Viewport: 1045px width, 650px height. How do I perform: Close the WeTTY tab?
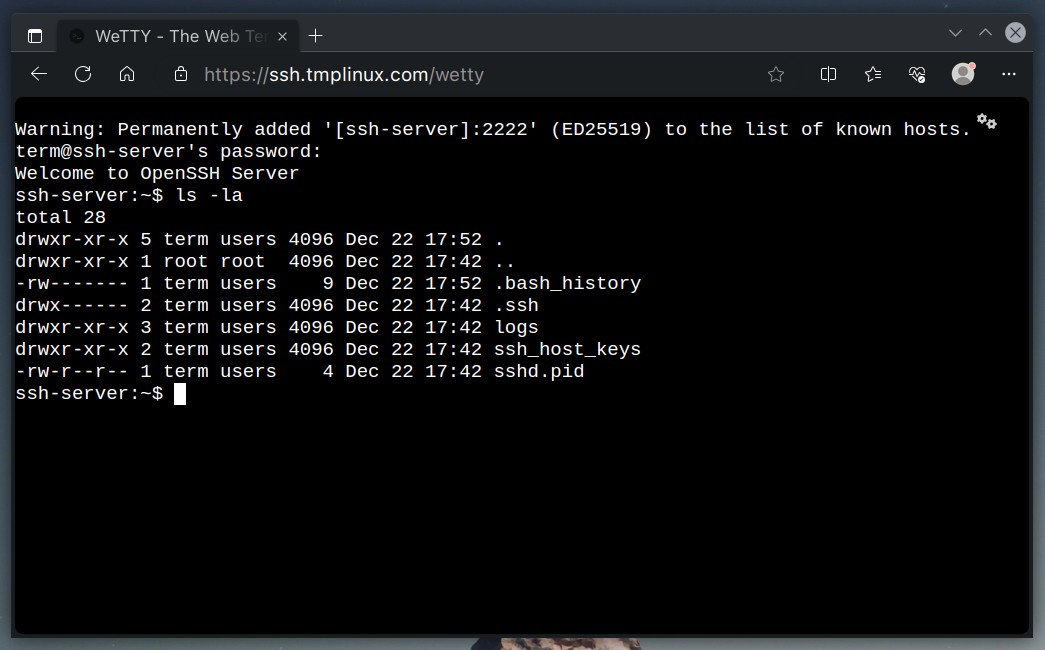tap(283, 37)
